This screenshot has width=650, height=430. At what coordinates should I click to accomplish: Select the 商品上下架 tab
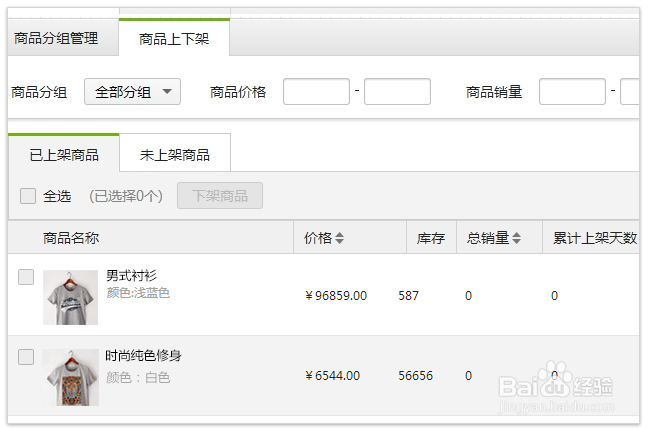click(174, 39)
